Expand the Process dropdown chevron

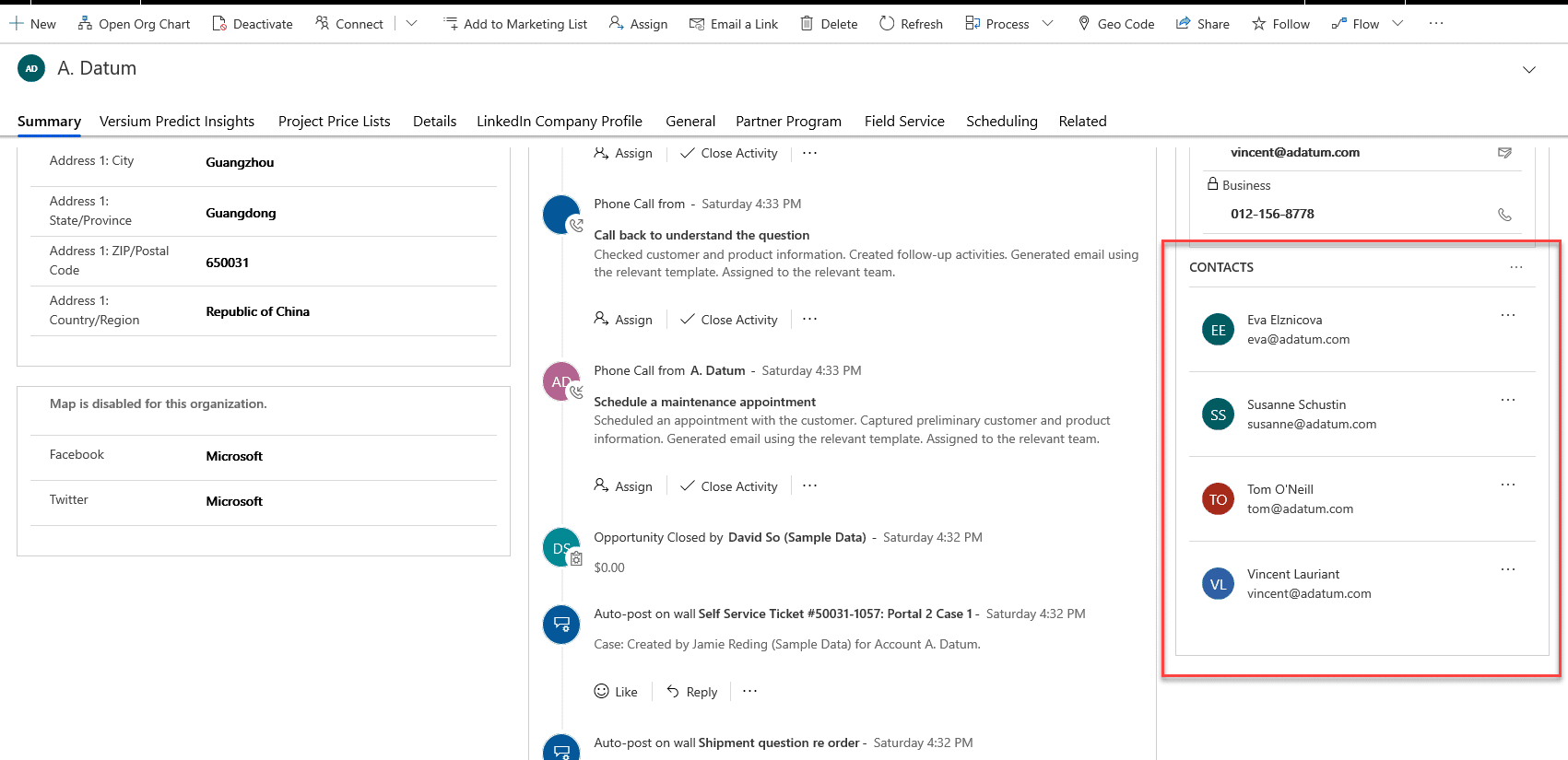pyautogui.click(x=1047, y=24)
